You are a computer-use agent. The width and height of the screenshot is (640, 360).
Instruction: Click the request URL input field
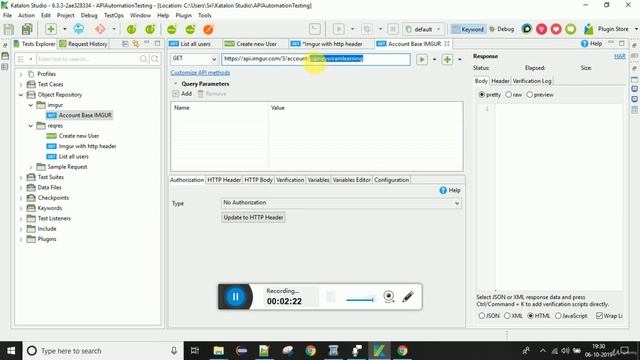(316, 59)
